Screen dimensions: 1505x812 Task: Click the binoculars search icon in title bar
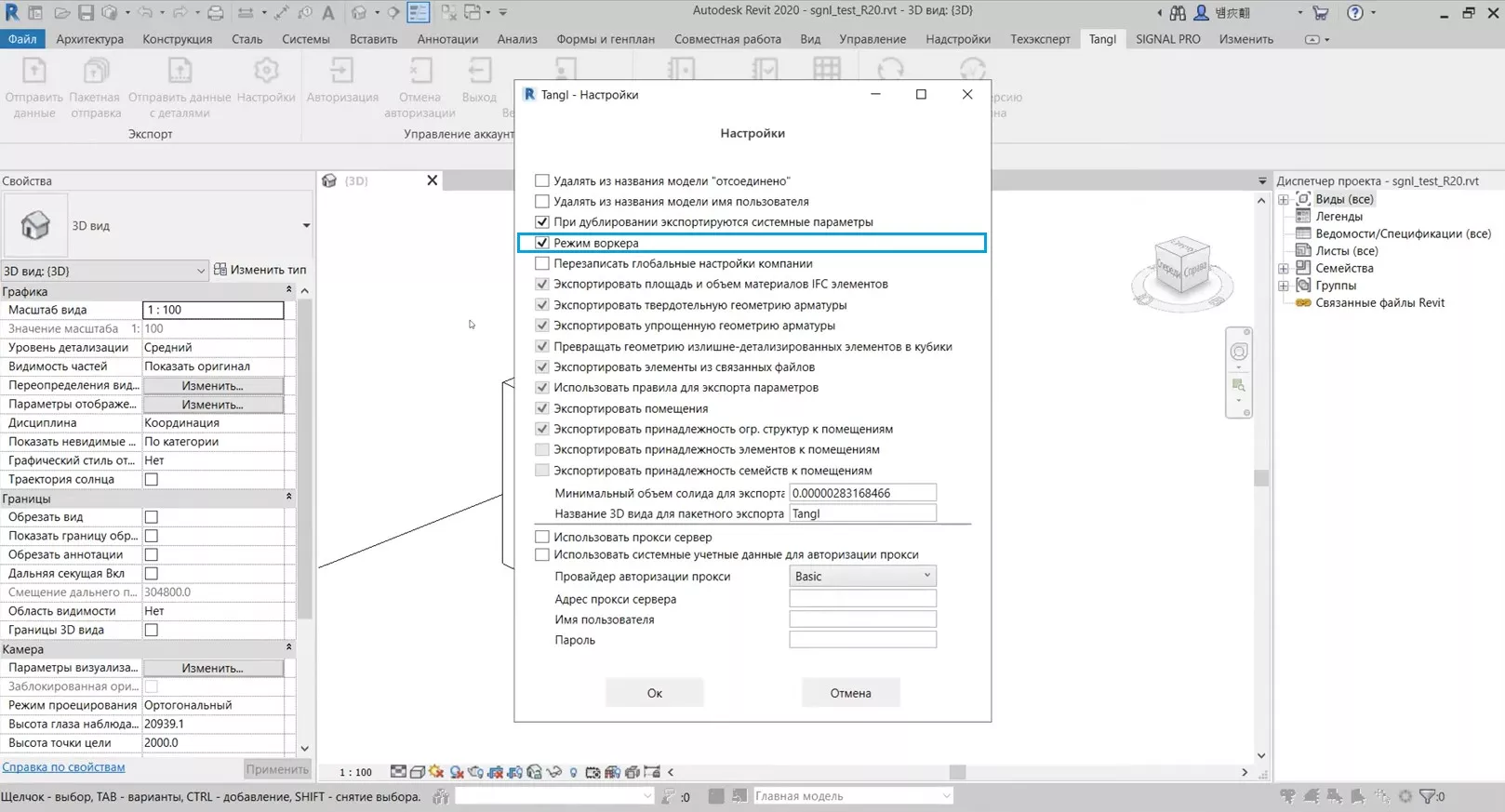point(1178,13)
